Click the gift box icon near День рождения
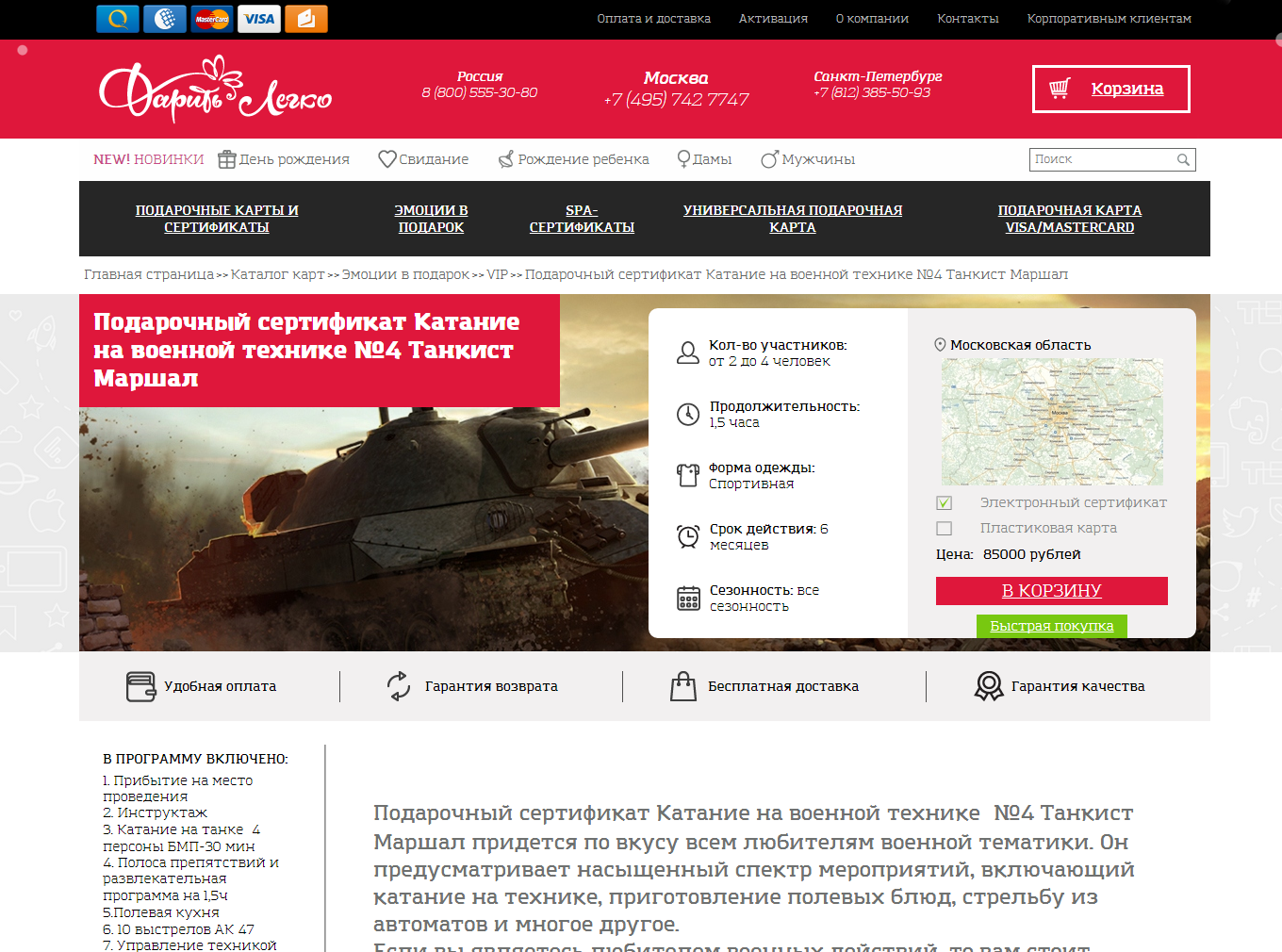This screenshot has height=952, width=1282. pos(226,159)
